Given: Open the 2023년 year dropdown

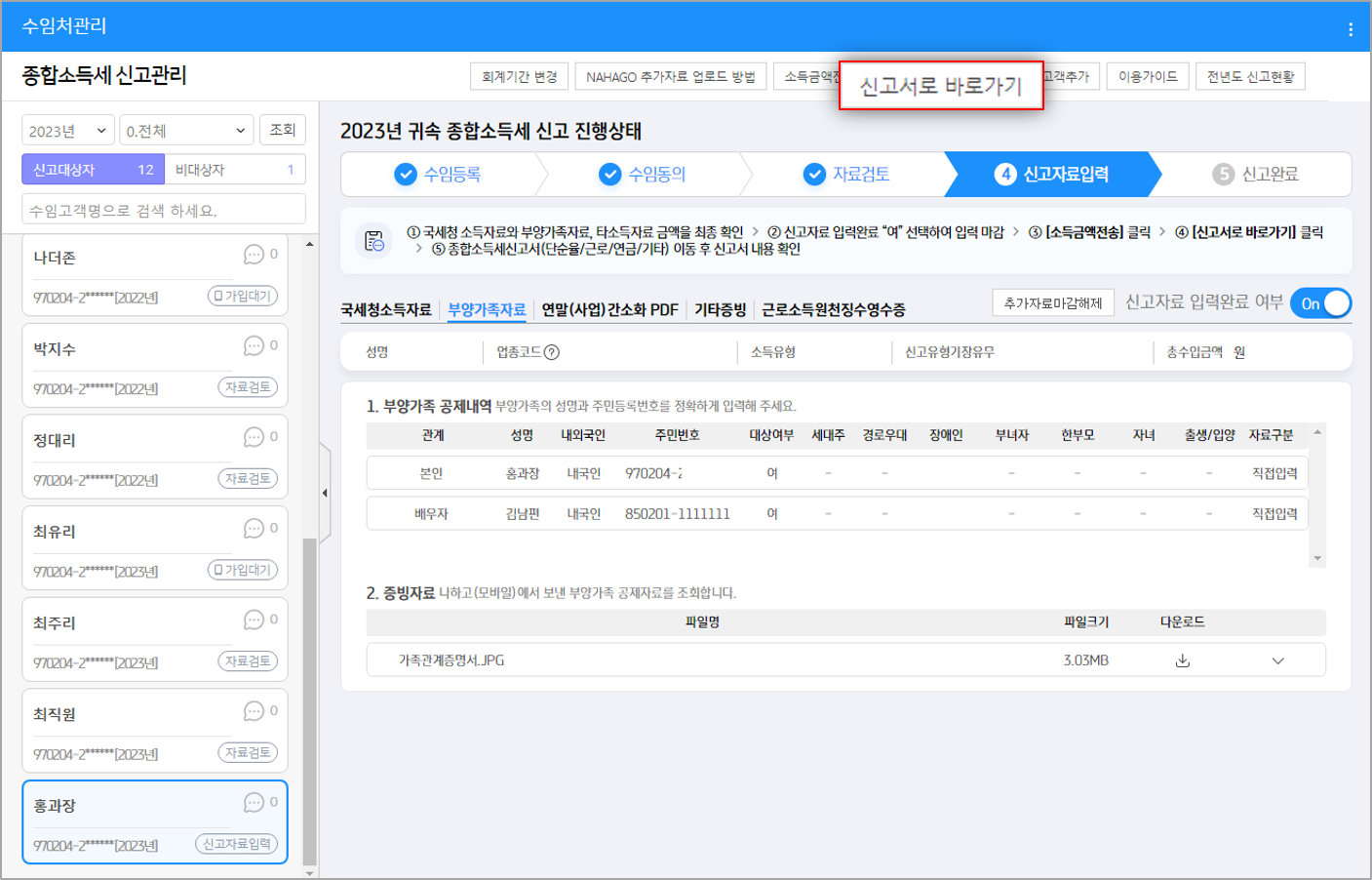Looking at the screenshot, I should point(67,131).
